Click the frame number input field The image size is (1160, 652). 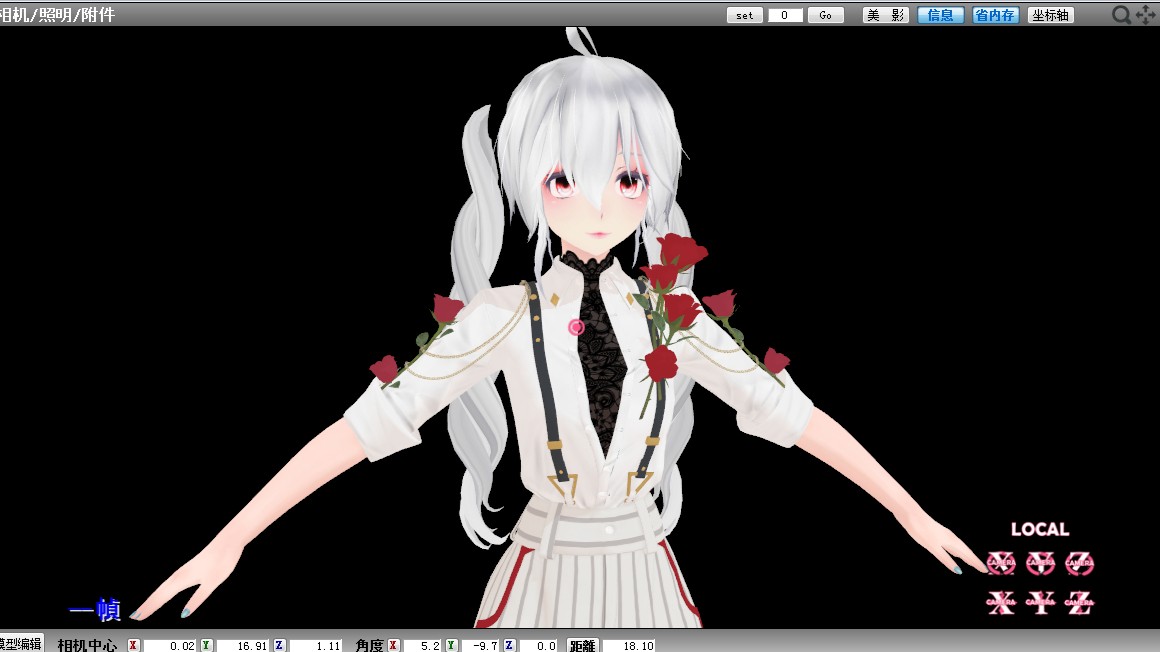tap(785, 15)
